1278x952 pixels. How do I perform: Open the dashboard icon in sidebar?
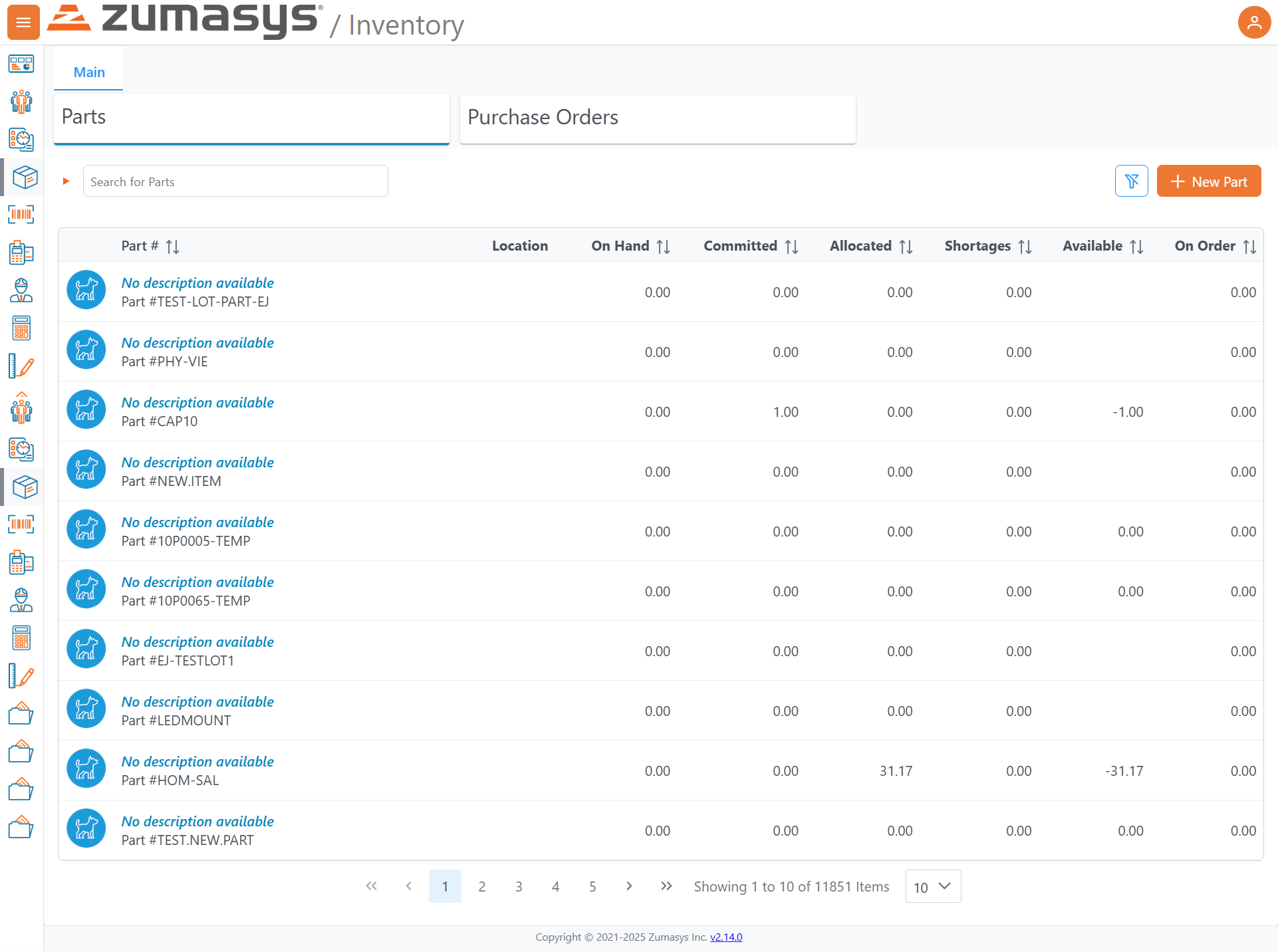click(x=21, y=64)
